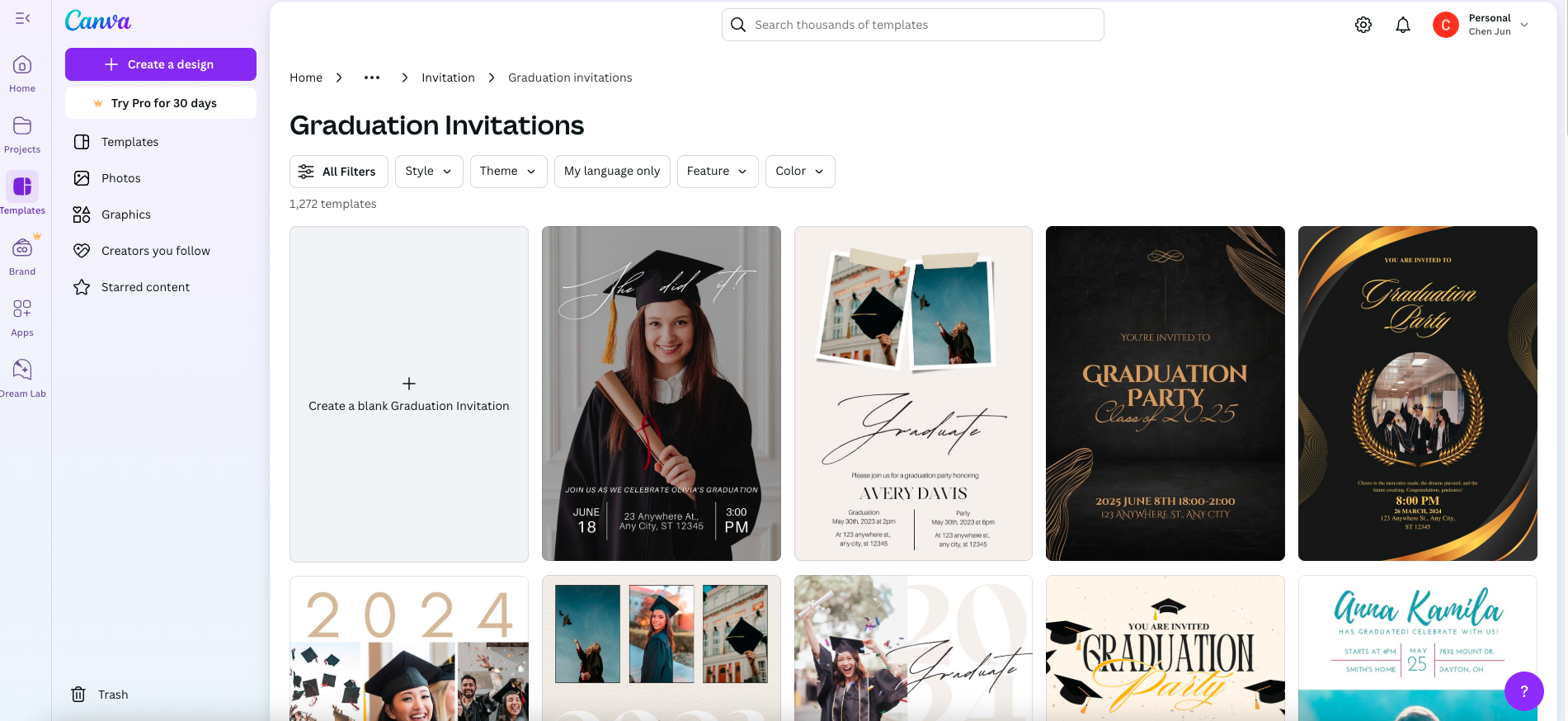Open the 2024 collage template

(x=409, y=648)
